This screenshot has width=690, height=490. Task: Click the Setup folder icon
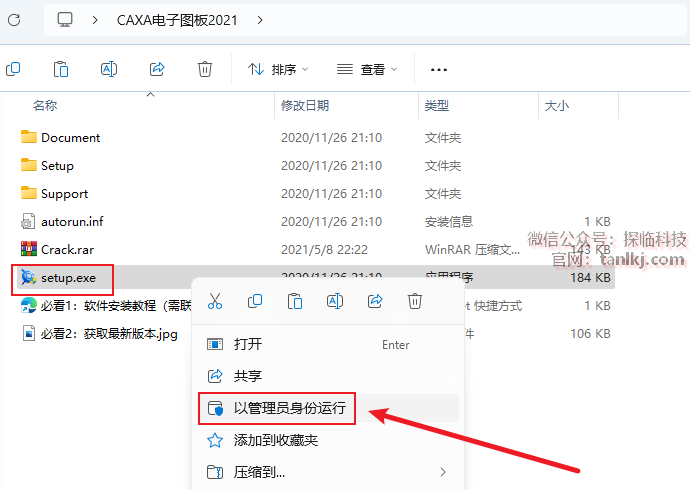(x=29, y=165)
